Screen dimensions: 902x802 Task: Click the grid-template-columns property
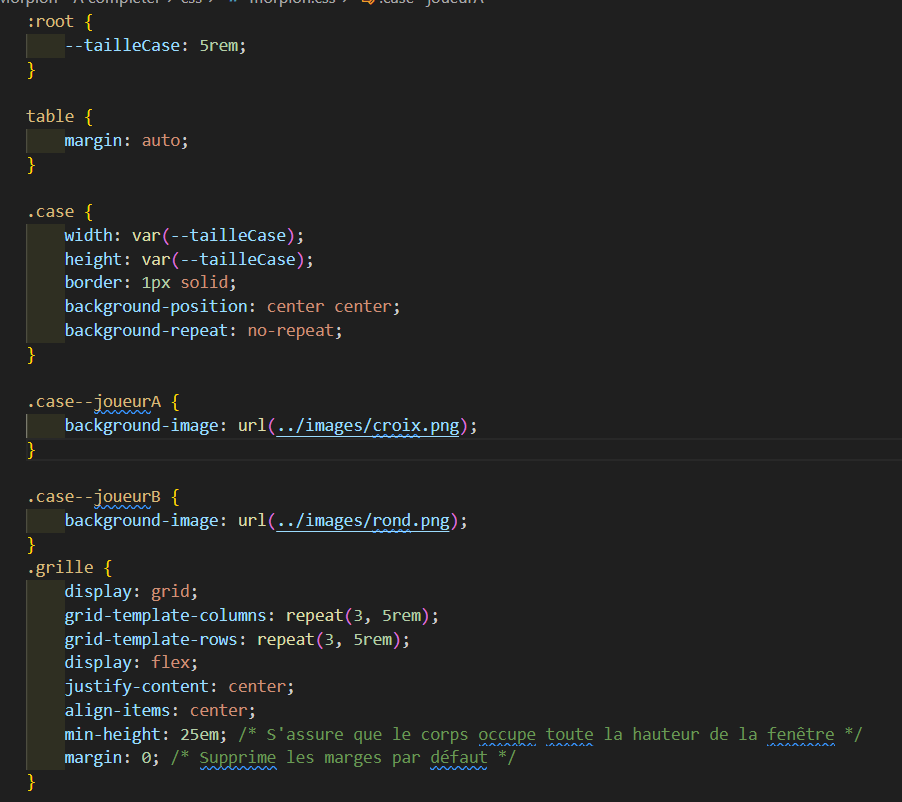point(170,615)
